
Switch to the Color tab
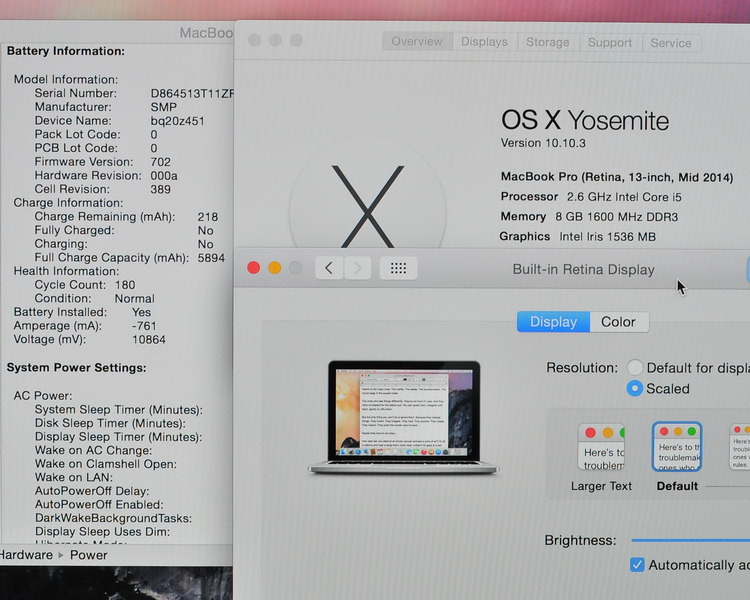[618, 322]
